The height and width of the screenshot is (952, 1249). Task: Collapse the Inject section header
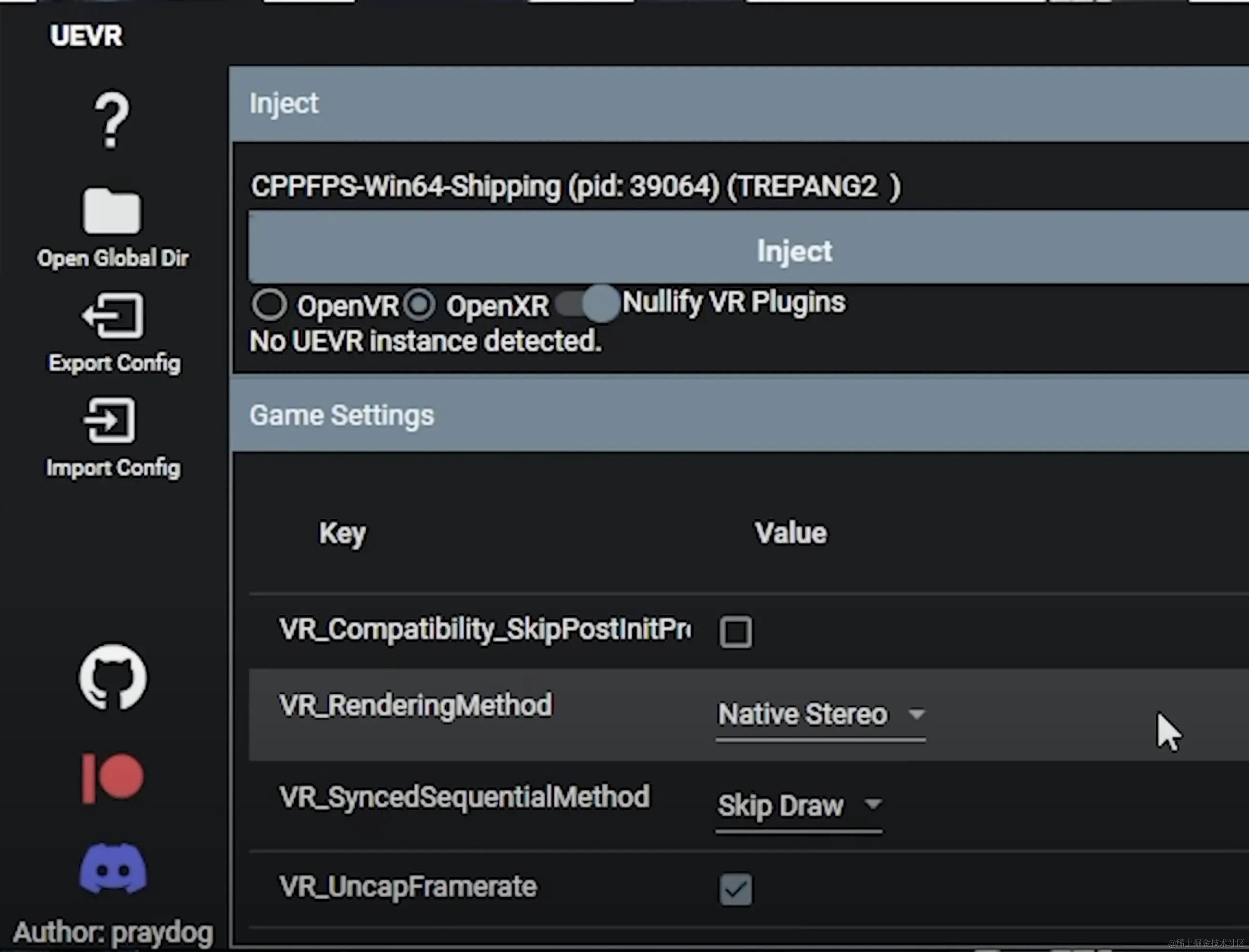739,104
